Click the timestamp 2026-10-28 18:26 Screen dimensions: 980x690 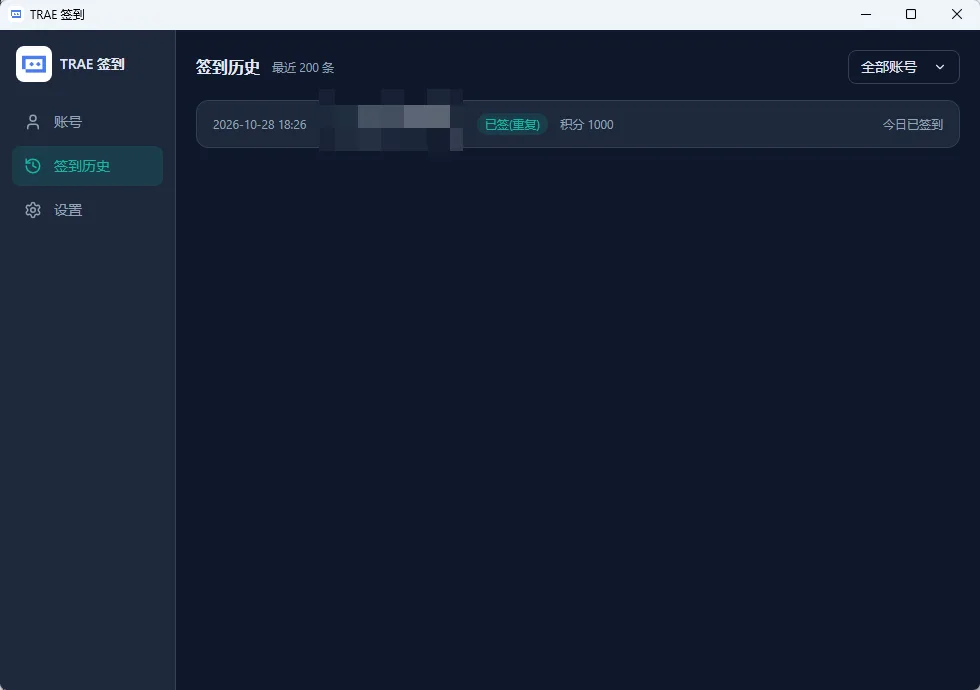point(259,124)
